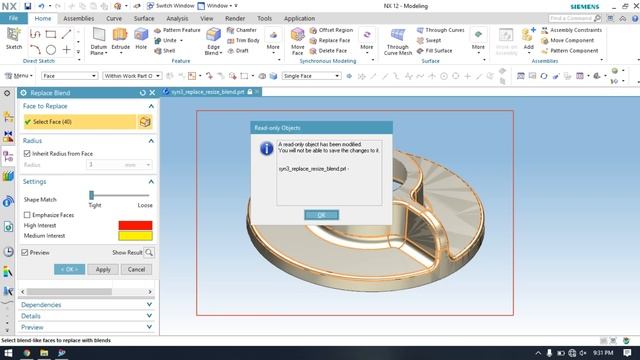Collapse the Radius section
The height and width of the screenshot is (360, 640).
tap(151, 141)
